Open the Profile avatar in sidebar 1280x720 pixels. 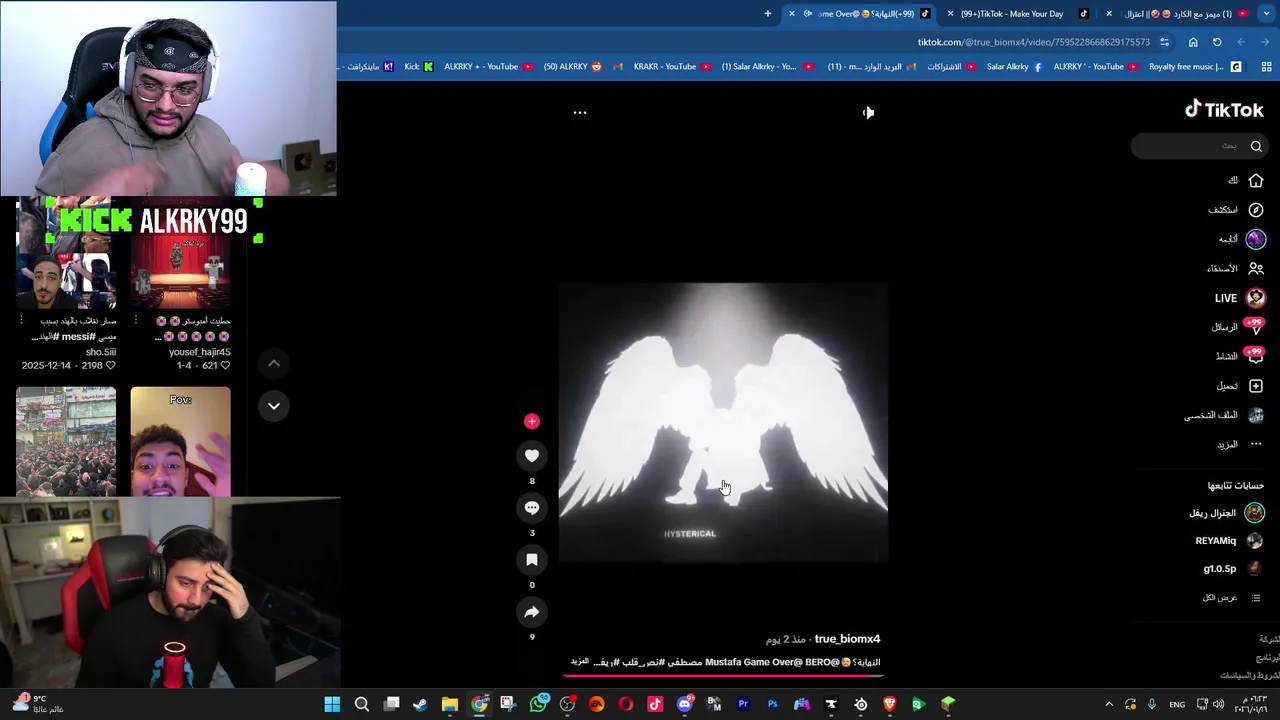tap(1256, 415)
